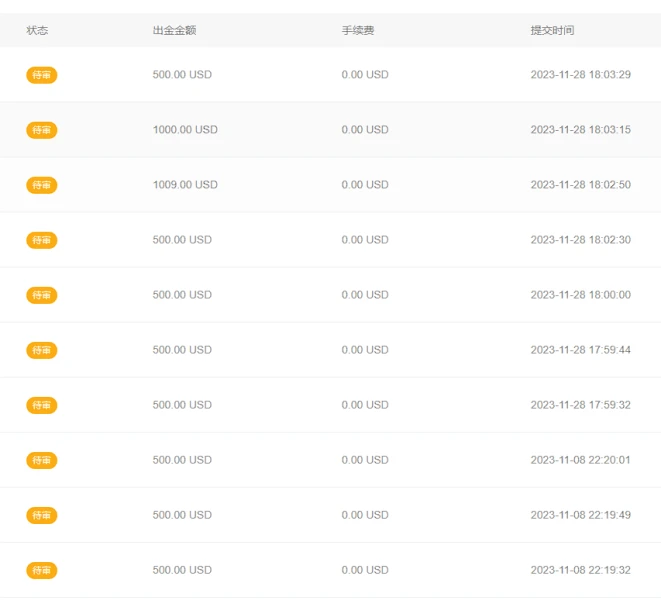Viewport: 661px width, 600px height.
Task: Select the 1009.00 USD amount cell
Action: click(x=185, y=185)
